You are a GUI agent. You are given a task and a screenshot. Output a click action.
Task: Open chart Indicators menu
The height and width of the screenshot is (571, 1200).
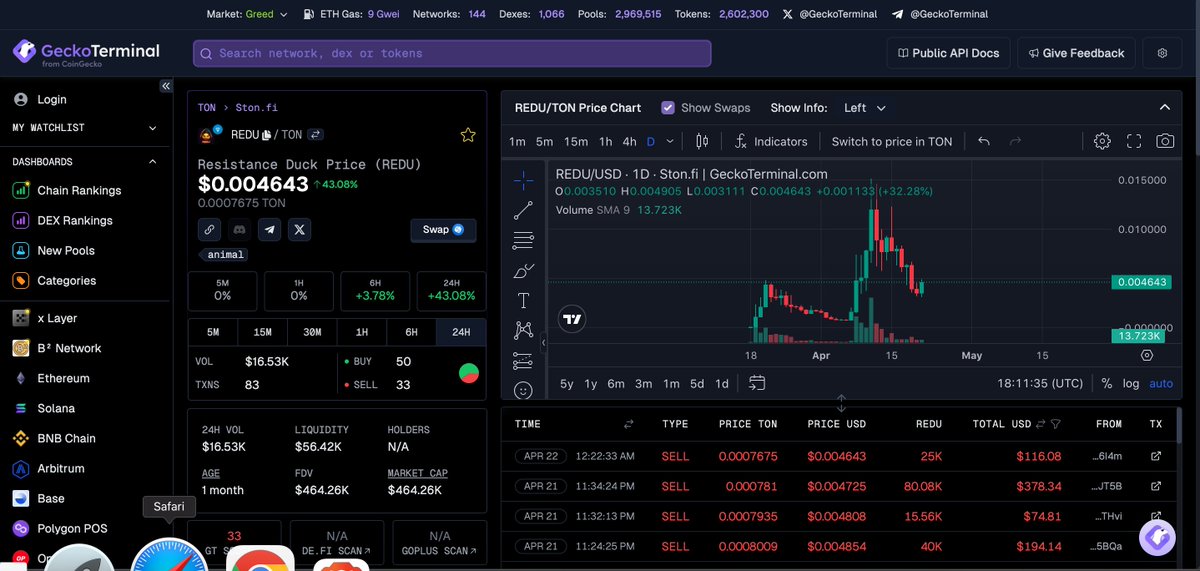tap(770, 142)
